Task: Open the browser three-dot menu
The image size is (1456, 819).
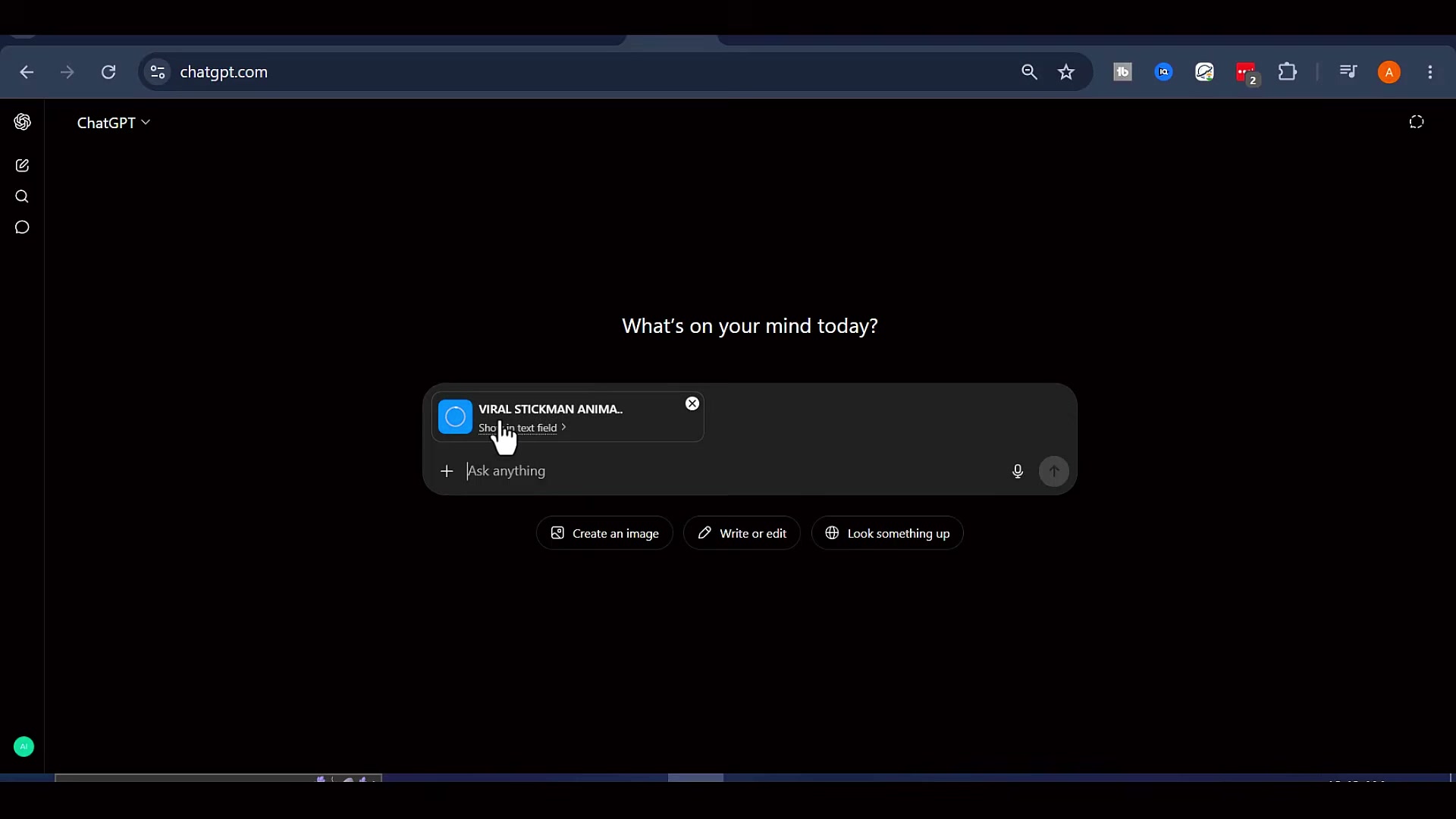Action: (1430, 72)
